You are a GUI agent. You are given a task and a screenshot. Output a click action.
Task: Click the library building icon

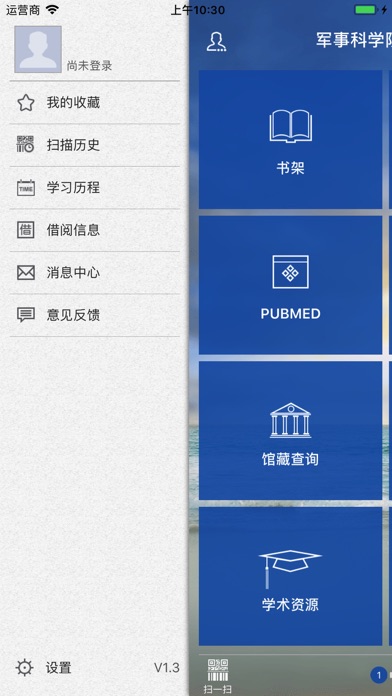point(290,420)
